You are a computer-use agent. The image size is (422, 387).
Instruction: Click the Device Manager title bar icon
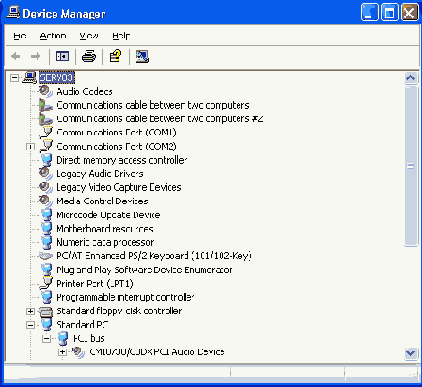point(13,13)
